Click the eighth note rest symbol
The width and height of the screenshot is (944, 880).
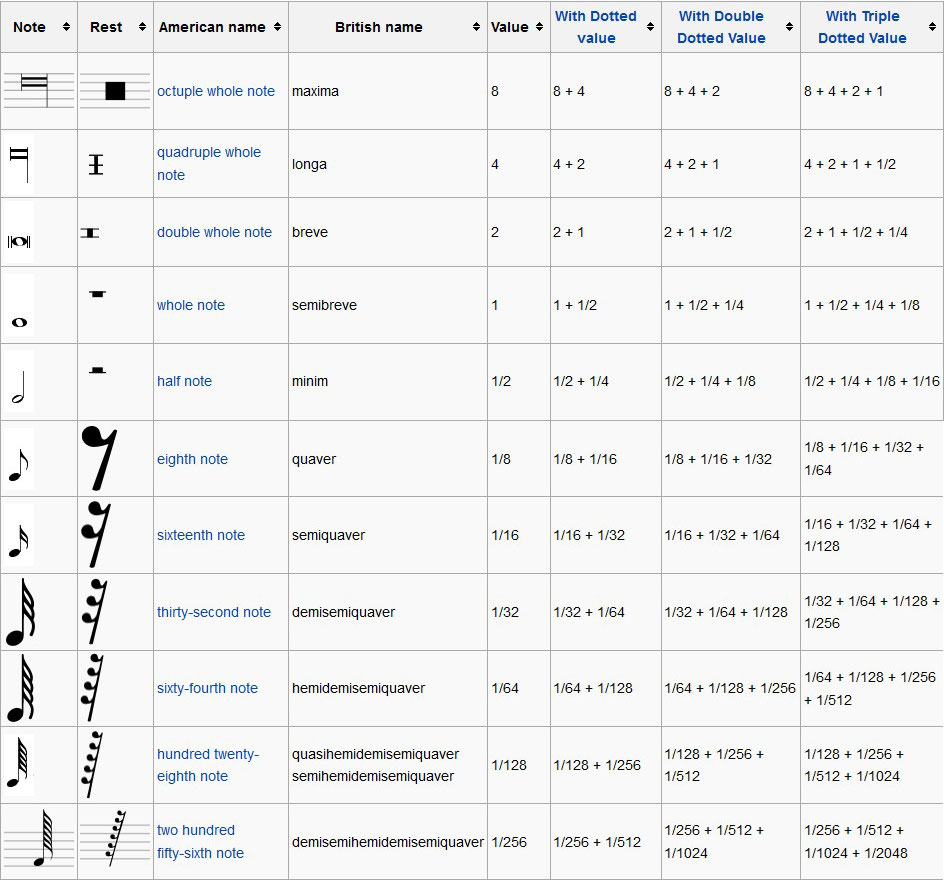[99, 458]
